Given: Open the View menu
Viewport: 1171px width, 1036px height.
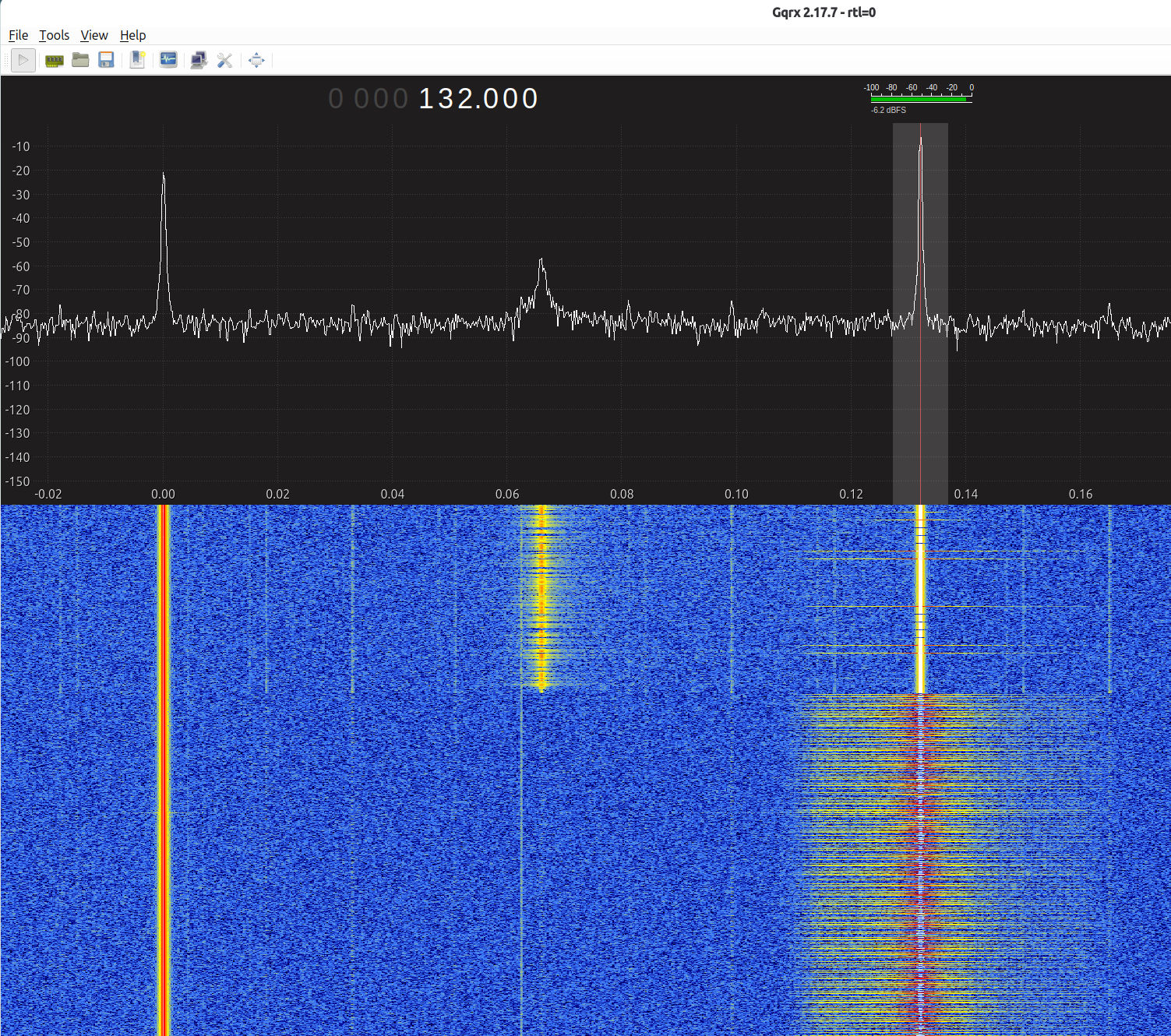Looking at the screenshot, I should pos(94,35).
